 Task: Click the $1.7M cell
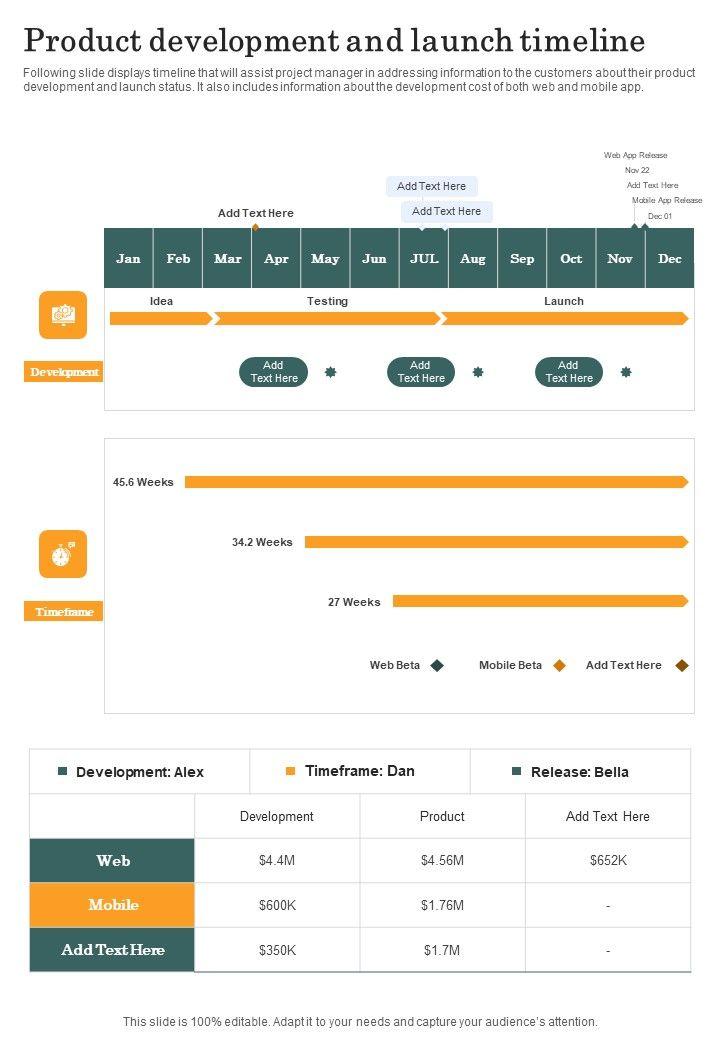click(x=442, y=950)
